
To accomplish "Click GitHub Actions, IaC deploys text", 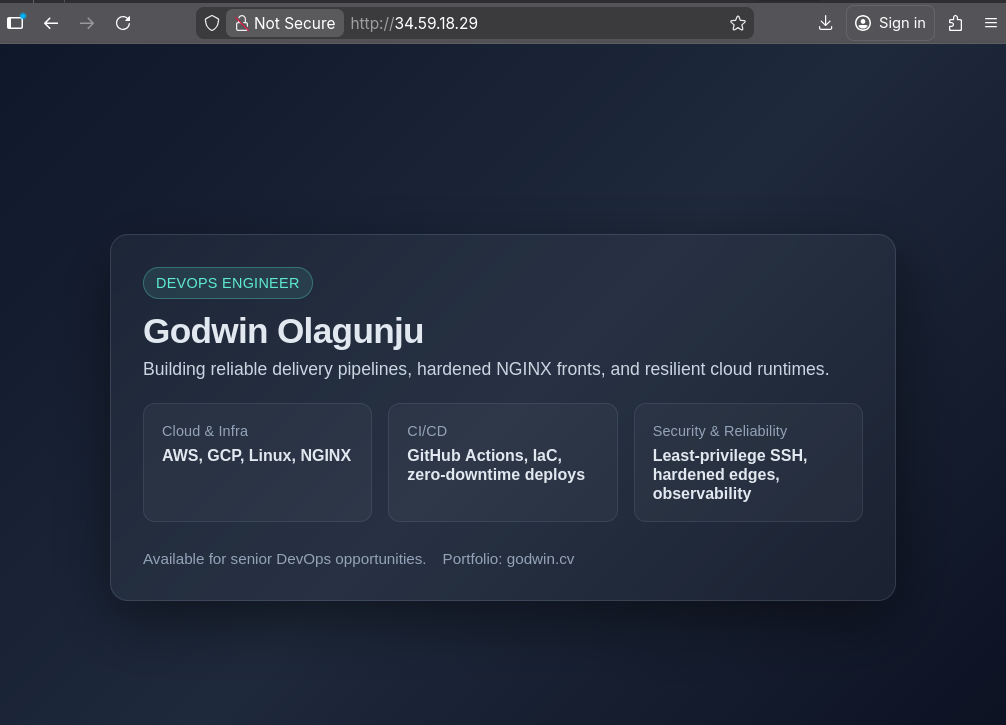I will pos(496,465).
